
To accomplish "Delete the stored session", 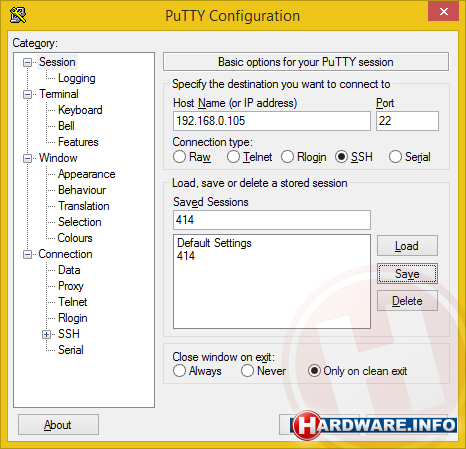I will [407, 301].
